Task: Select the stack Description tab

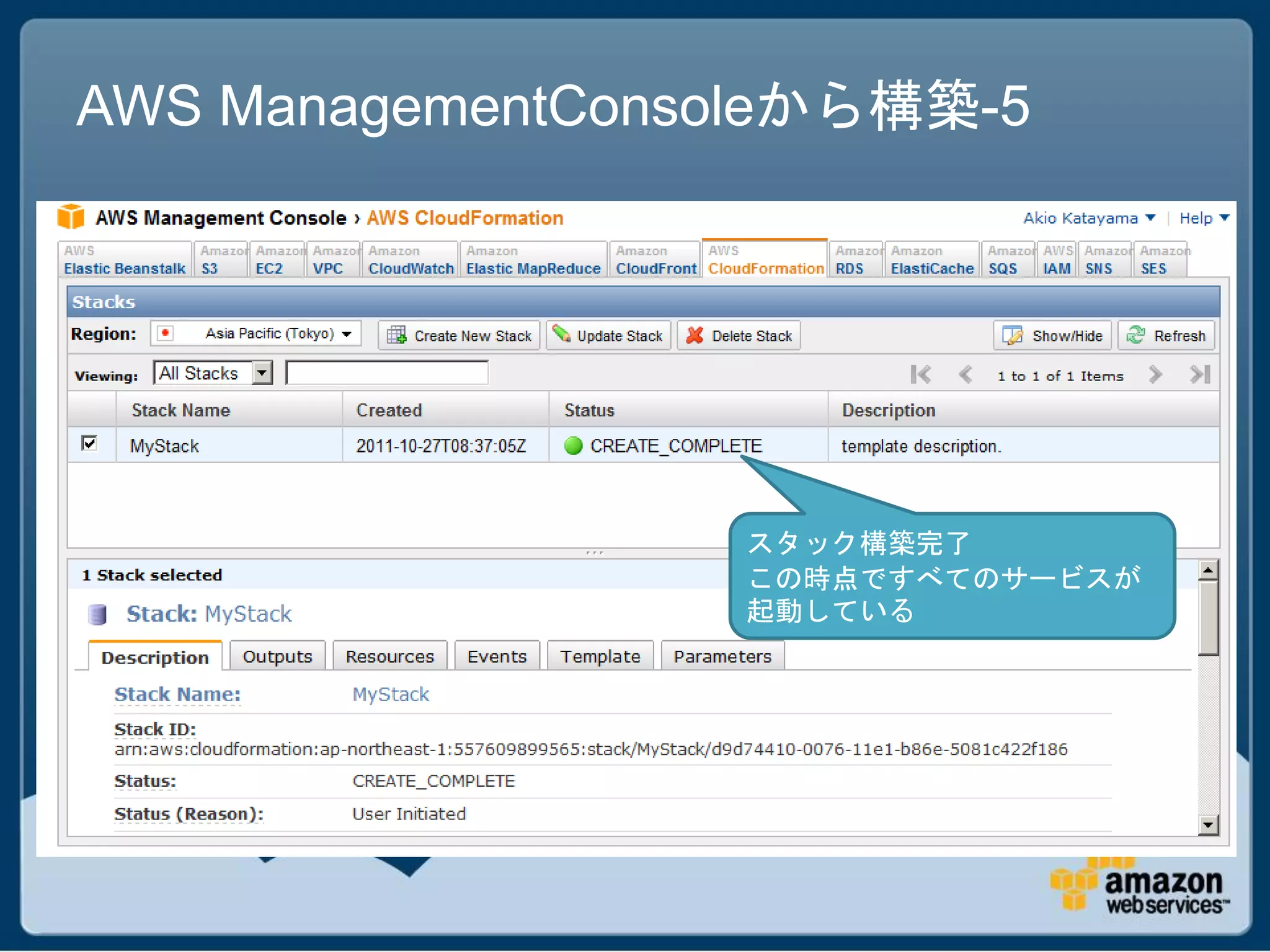Action: (x=155, y=656)
